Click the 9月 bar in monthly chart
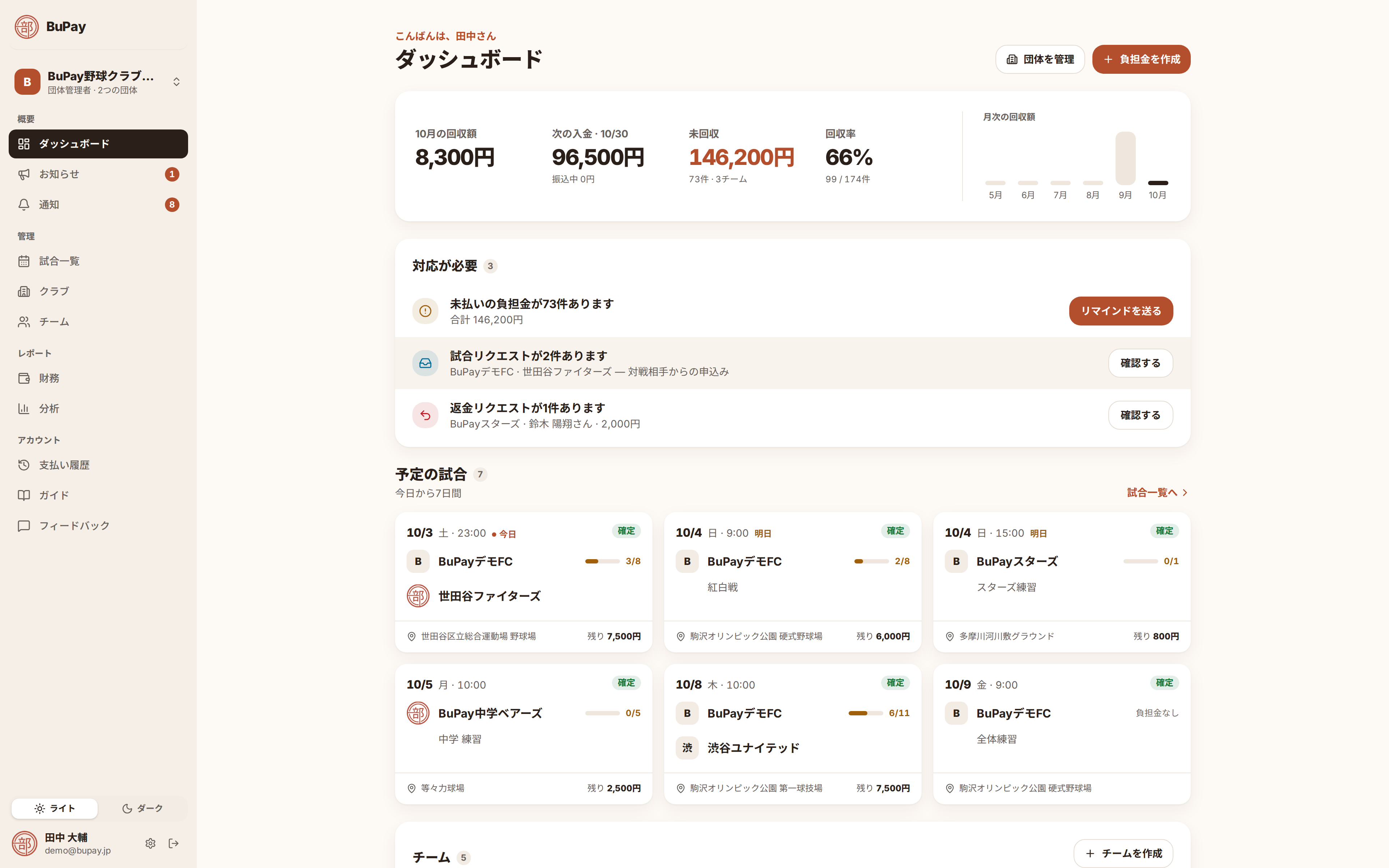Image resolution: width=1389 pixels, height=868 pixels. [x=1126, y=158]
